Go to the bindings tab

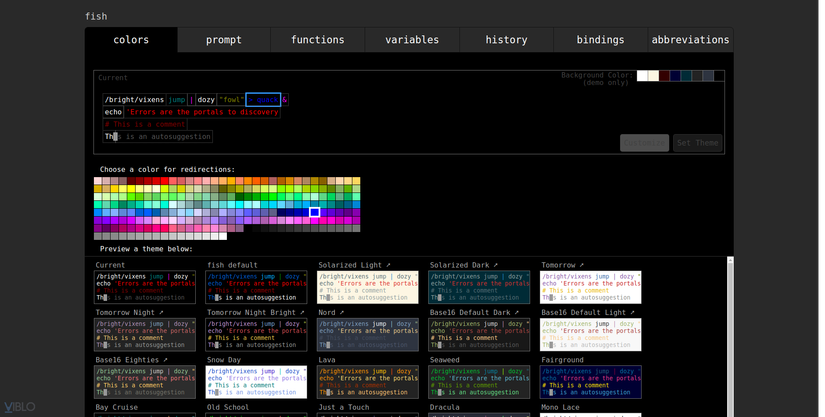(600, 40)
